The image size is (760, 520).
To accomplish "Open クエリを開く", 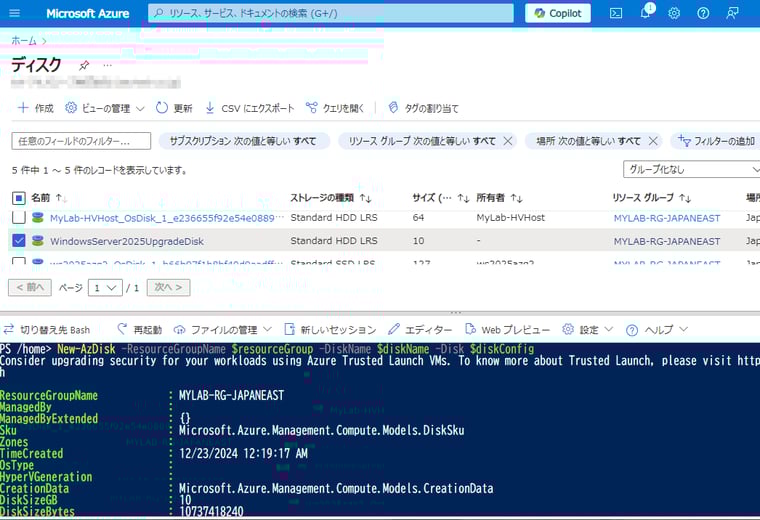I will pyautogui.click(x=334, y=108).
